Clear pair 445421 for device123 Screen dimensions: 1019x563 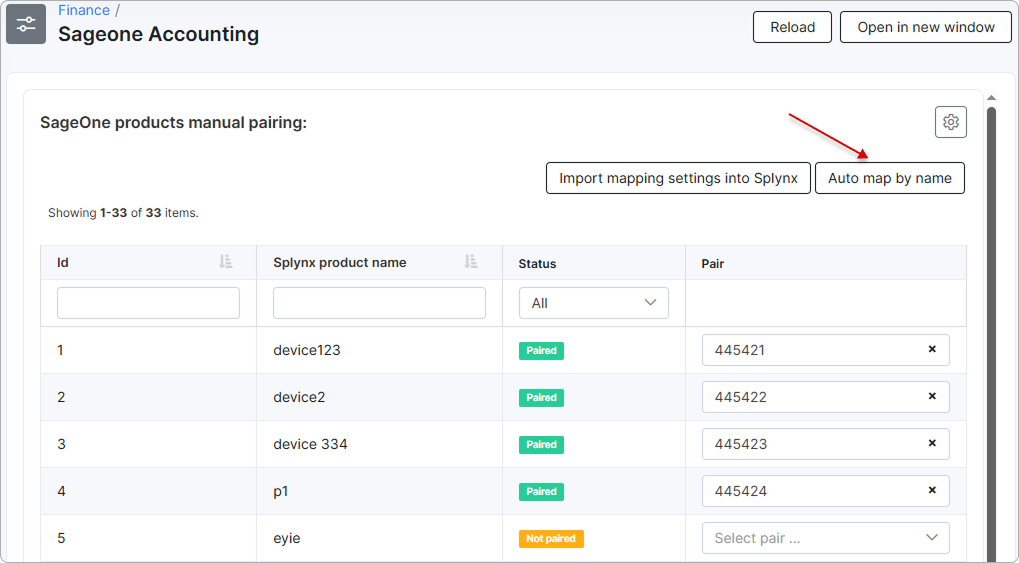click(932, 350)
